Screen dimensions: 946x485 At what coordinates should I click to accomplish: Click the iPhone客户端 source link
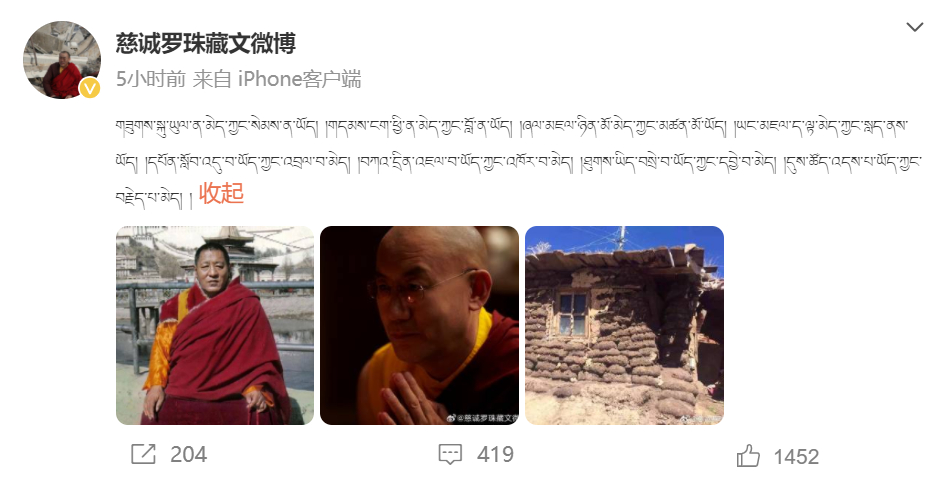[x=299, y=79]
